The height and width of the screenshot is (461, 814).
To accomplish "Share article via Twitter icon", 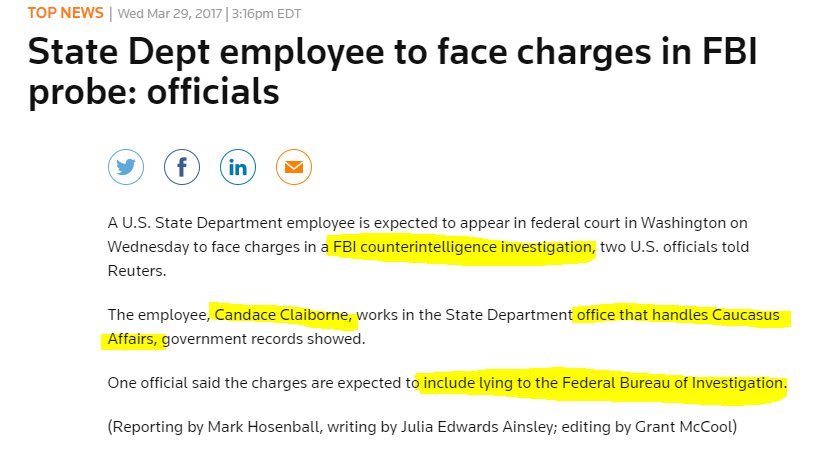I will click(x=126, y=167).
